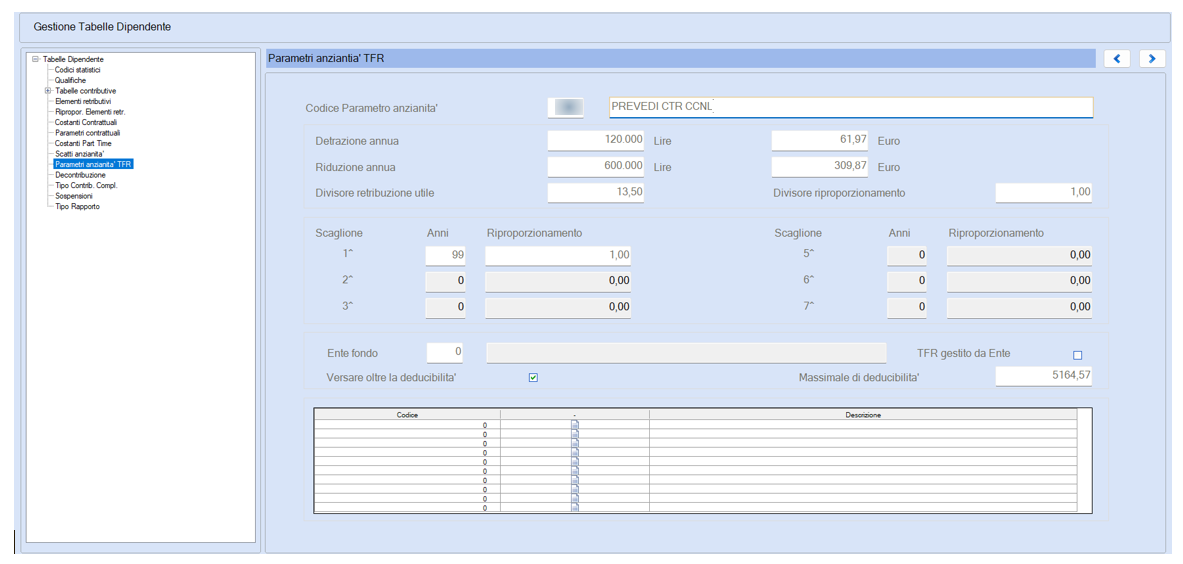Image resolution: width=1183 pixels, height=564 pixels.
Task: Click Scaglione 6^ Riproporzionamento field
Action: [1019, 281]
